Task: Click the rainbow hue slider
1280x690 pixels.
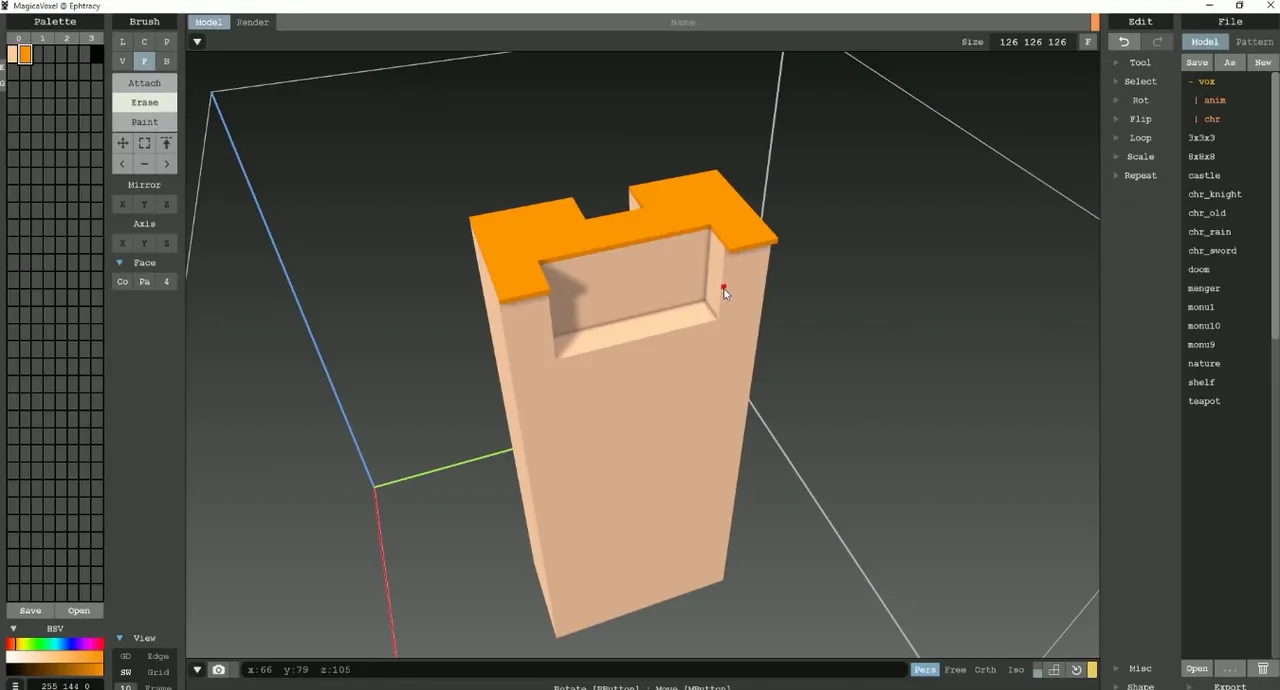Action: point(55,644)
